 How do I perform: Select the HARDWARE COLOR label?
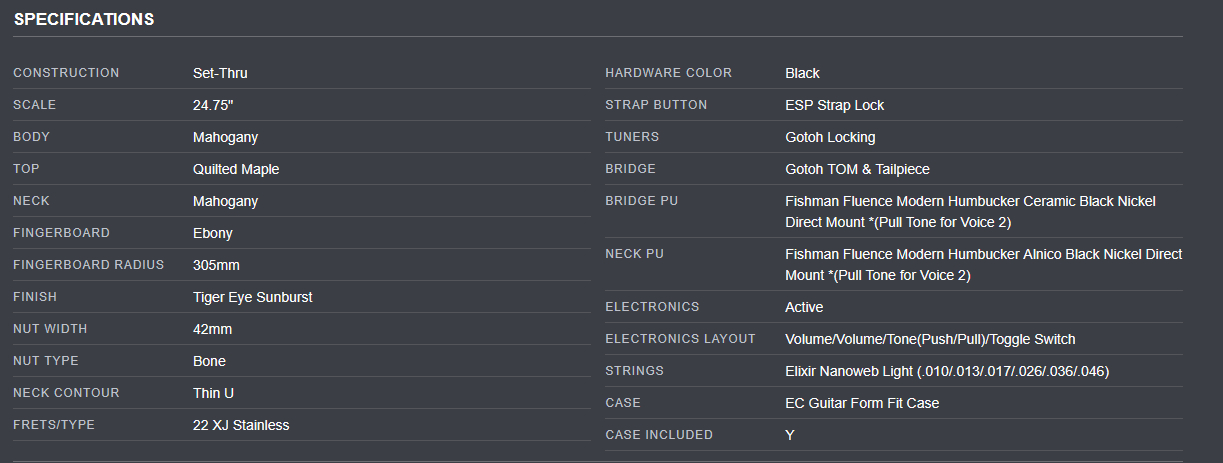click(669, 73)
